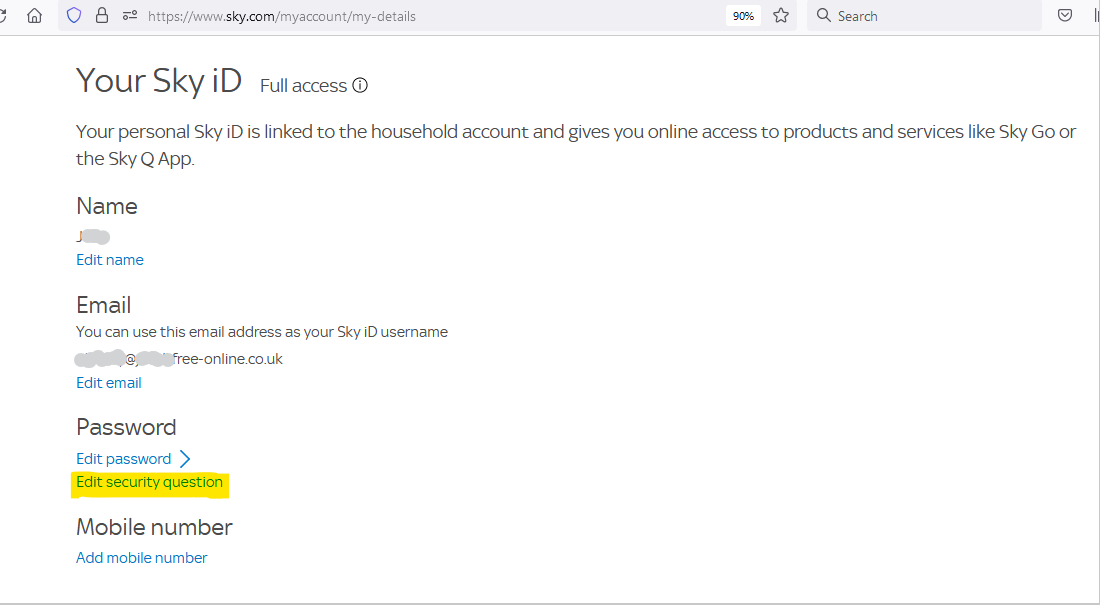Click the sky.com URL in address bar
The image size is (1100, 605).
tap(282, 16)
